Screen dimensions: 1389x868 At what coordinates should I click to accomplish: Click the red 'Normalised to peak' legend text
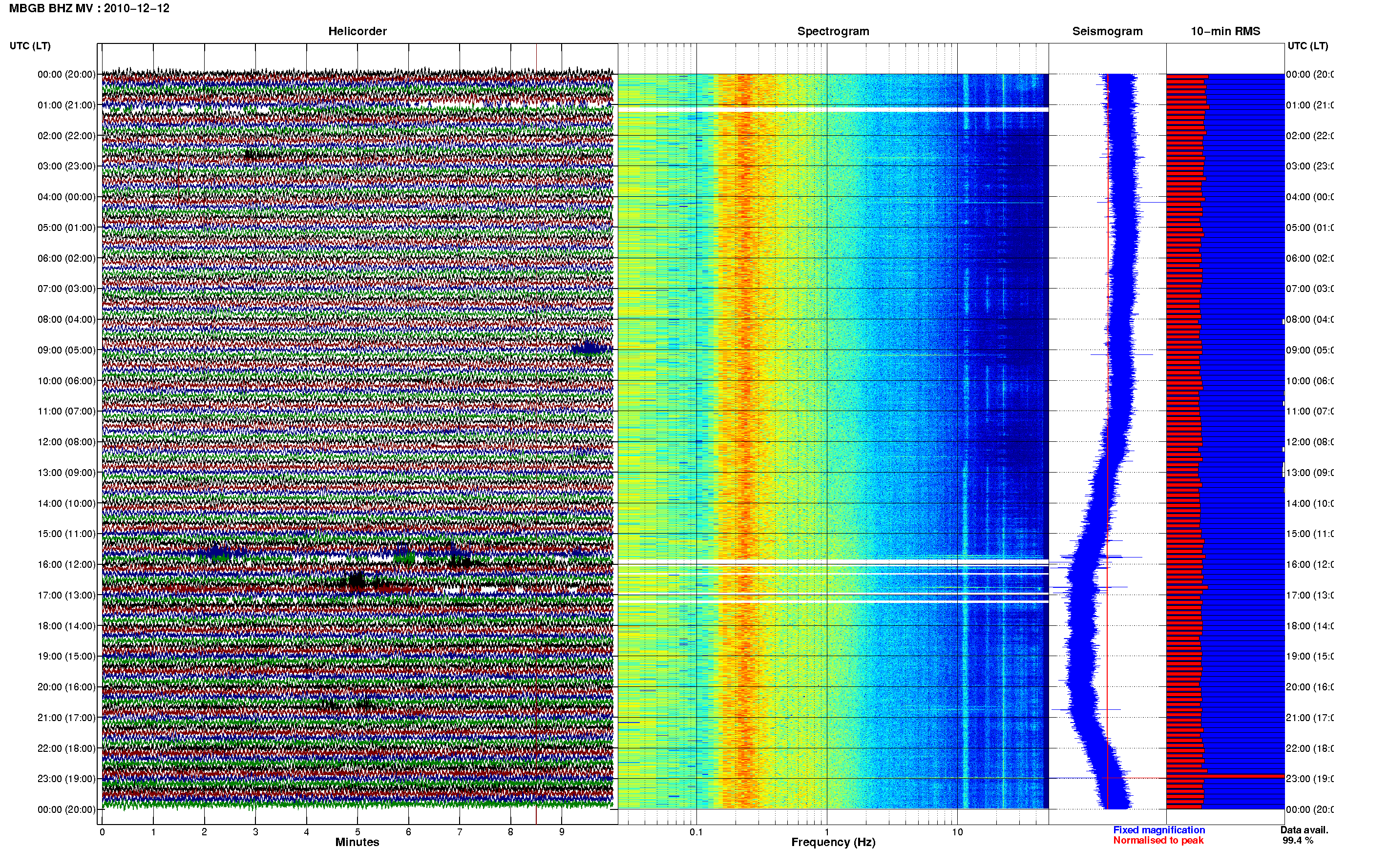pos(1158,841)
